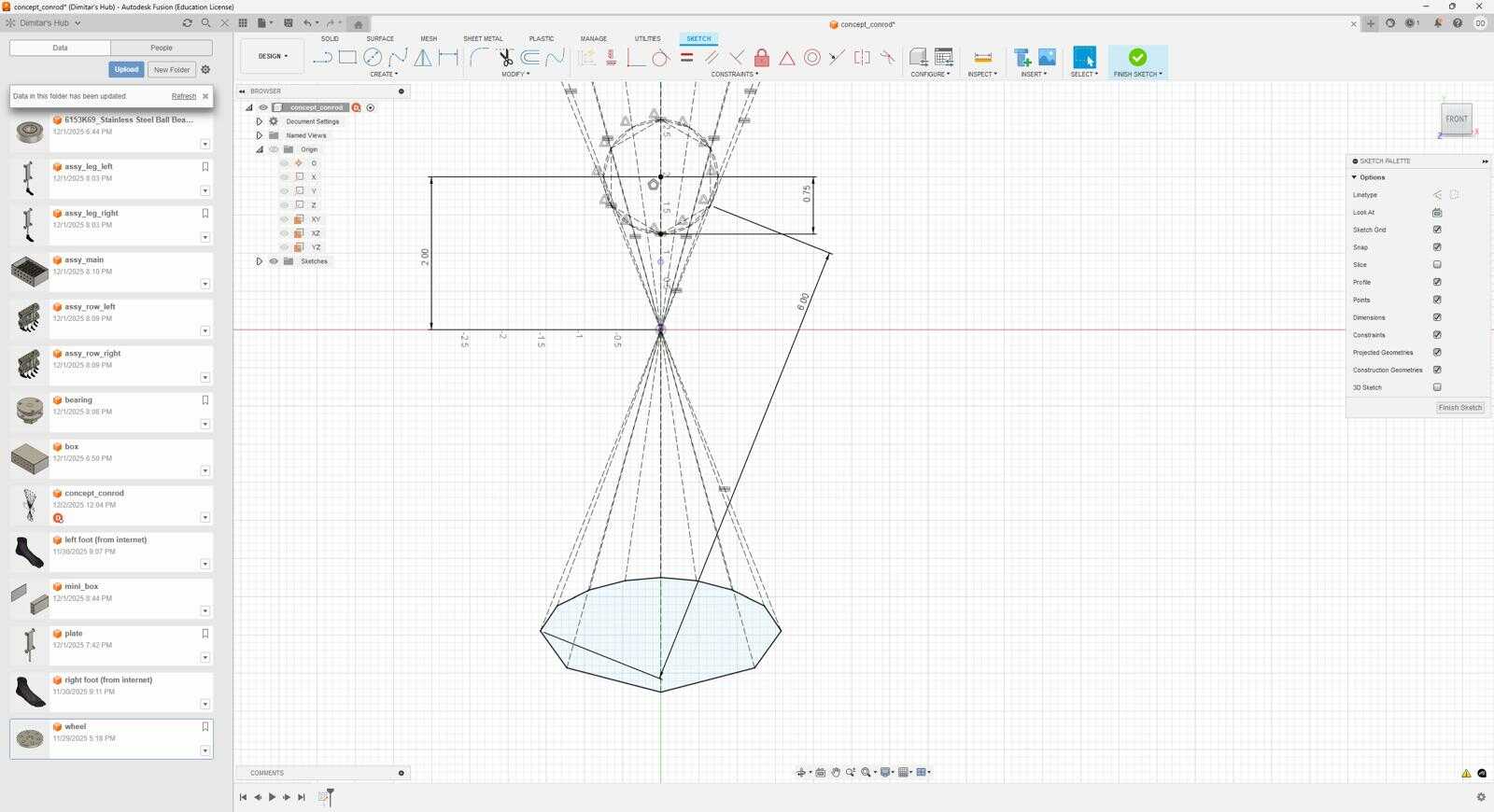Toggle the Sketch Grid checkbox

point(1437,230)
